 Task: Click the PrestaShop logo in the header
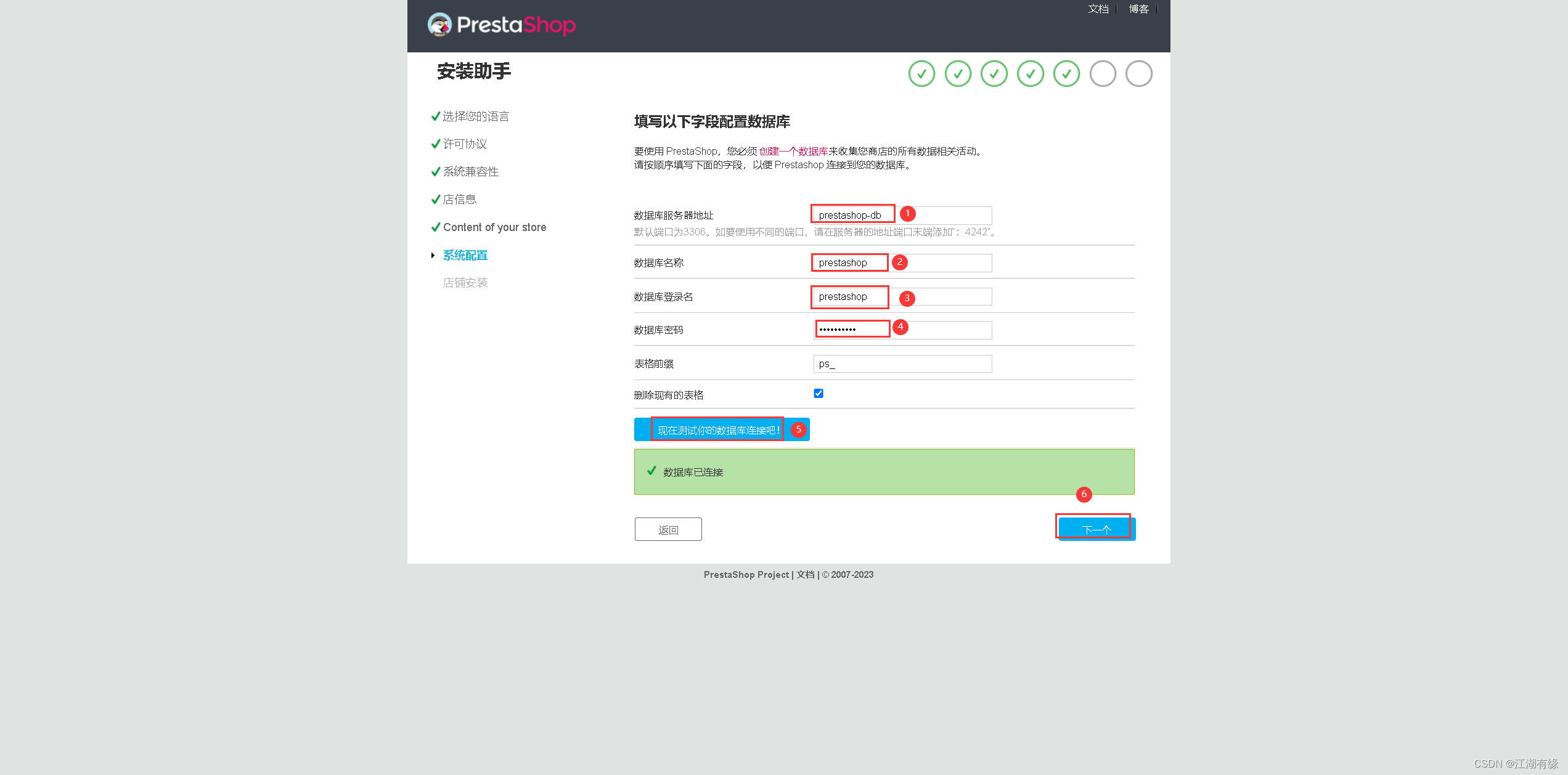(x=501, y=25)
